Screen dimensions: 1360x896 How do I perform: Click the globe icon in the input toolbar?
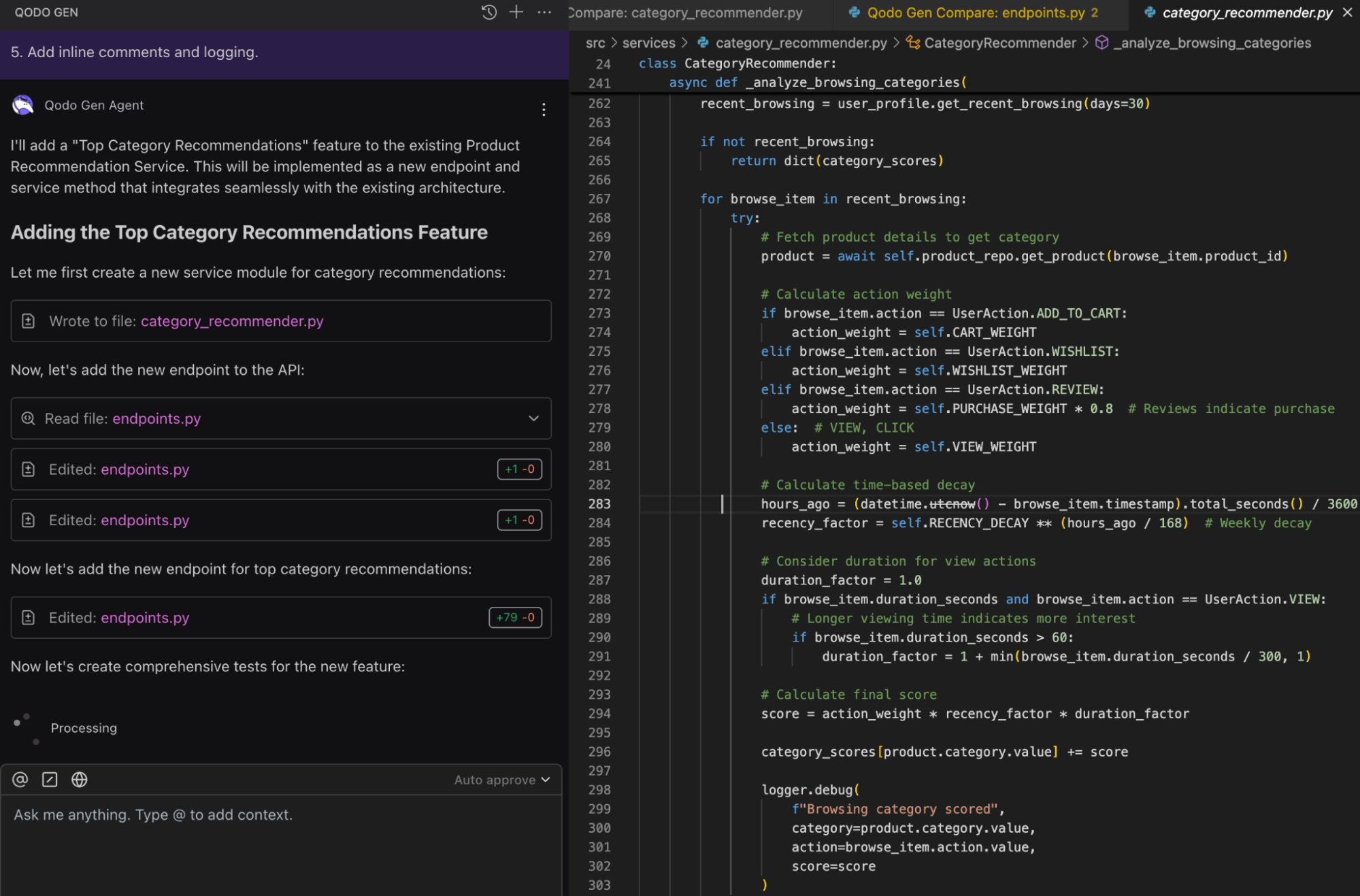[79, 780]
